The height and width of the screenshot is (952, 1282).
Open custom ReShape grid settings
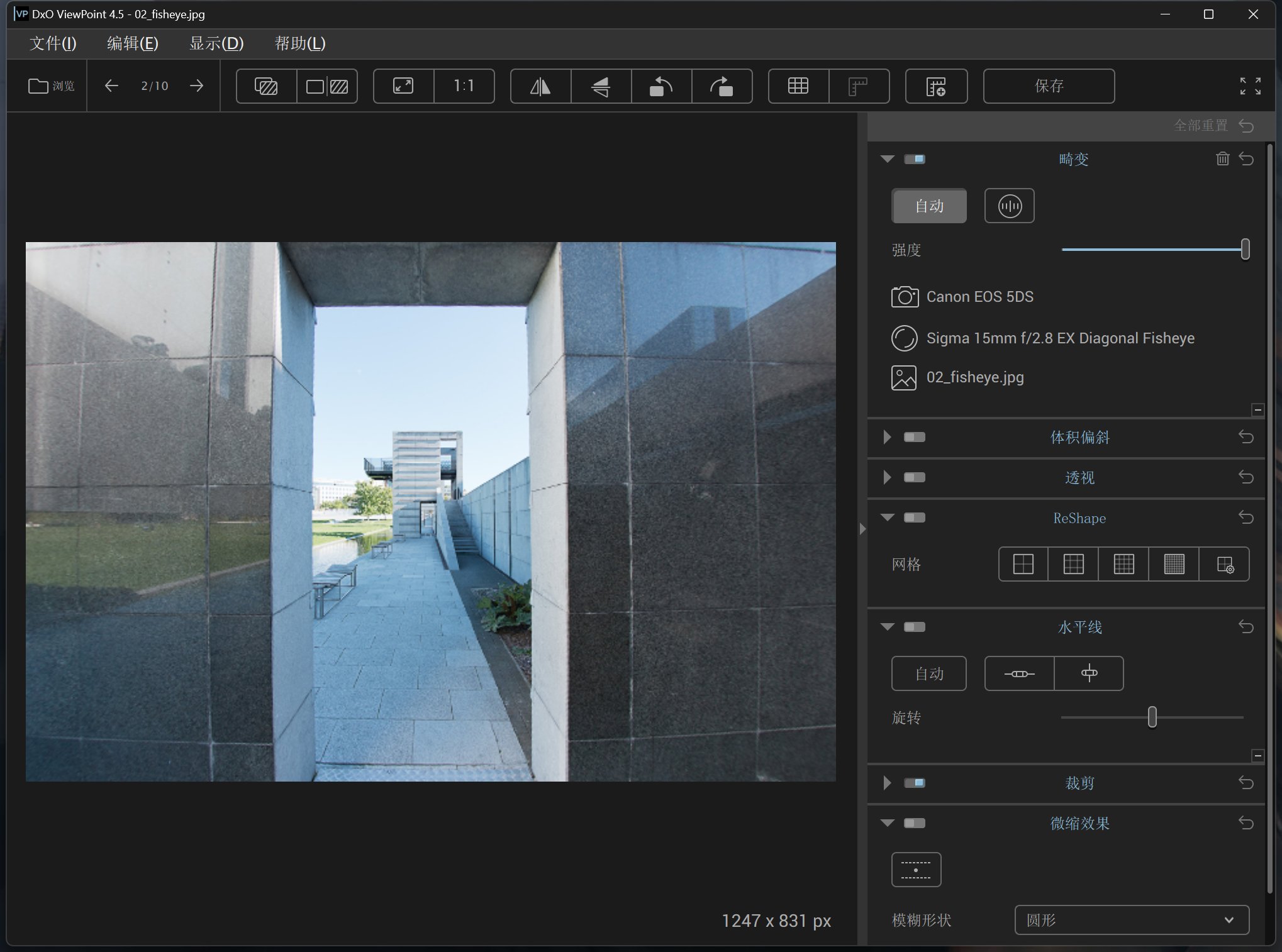point(1225,564)
